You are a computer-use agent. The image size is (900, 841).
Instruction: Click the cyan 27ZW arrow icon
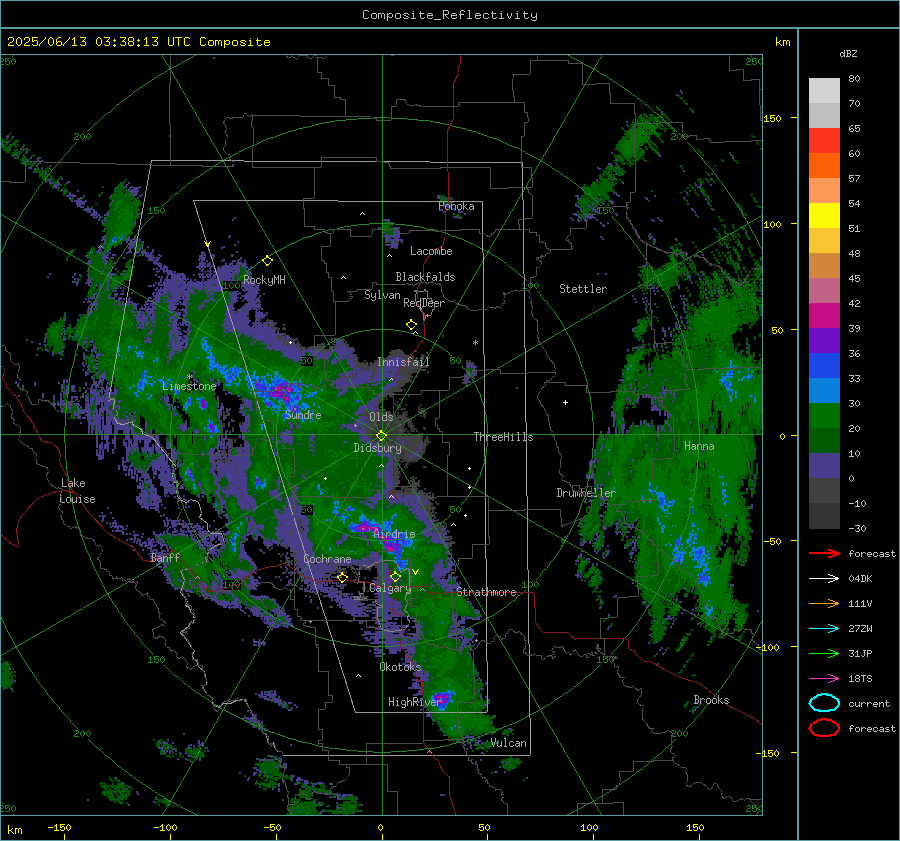click(824, 628)
